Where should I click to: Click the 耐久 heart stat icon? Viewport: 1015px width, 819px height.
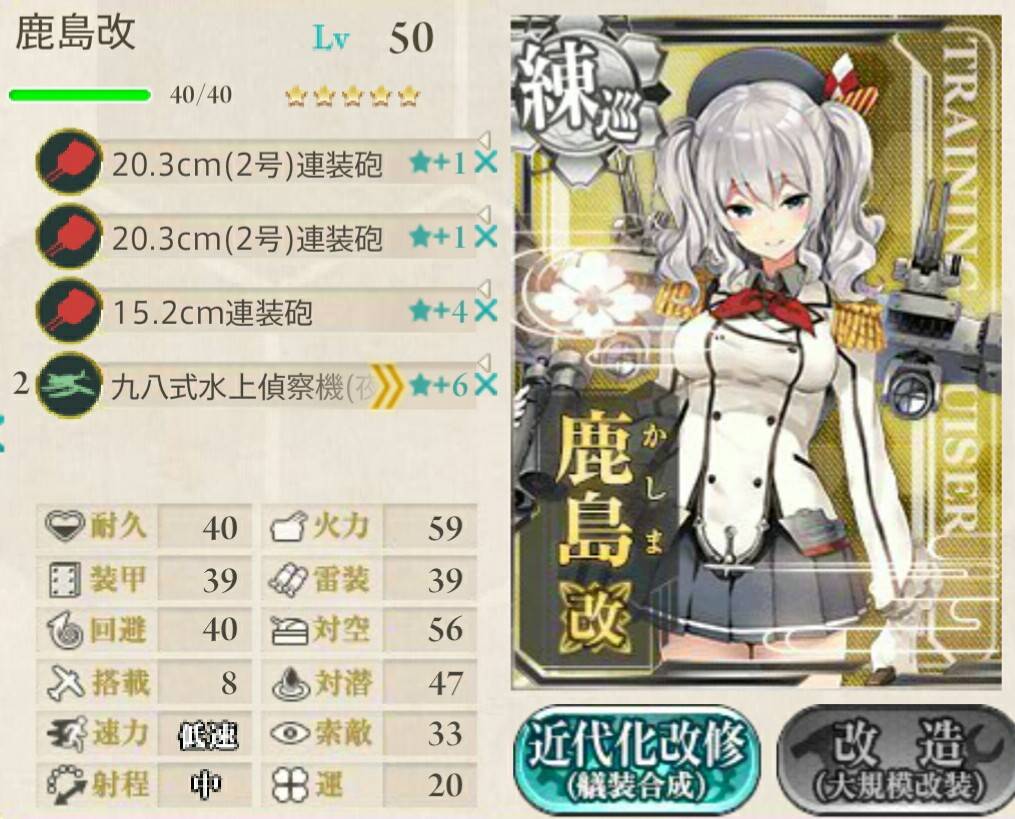[x=65, y=526]
